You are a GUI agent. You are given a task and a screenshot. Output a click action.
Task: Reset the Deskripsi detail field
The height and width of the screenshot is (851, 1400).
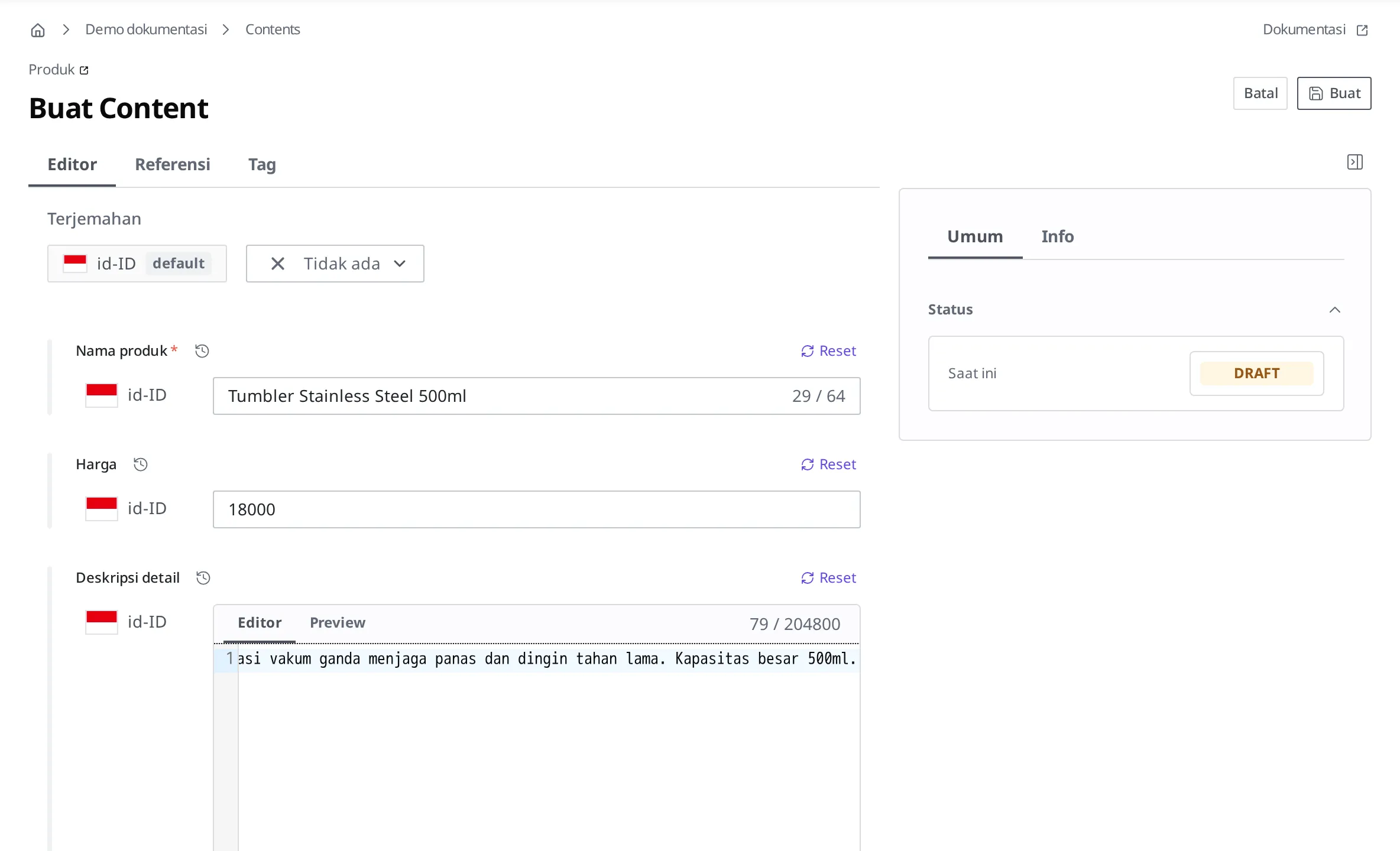click(x=828, y=578)
